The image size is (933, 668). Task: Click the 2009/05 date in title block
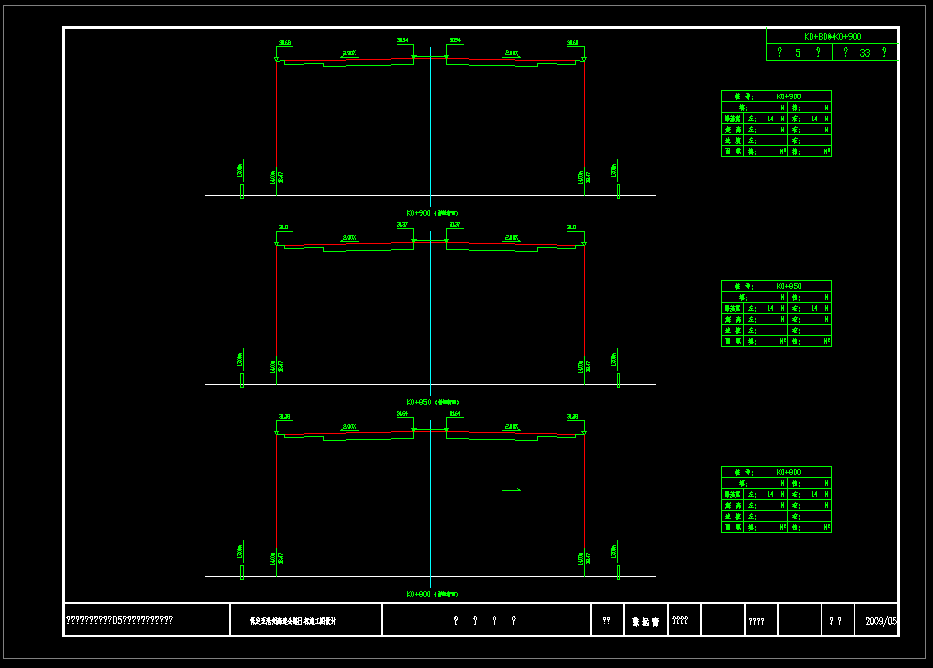(x=880, y=621)
